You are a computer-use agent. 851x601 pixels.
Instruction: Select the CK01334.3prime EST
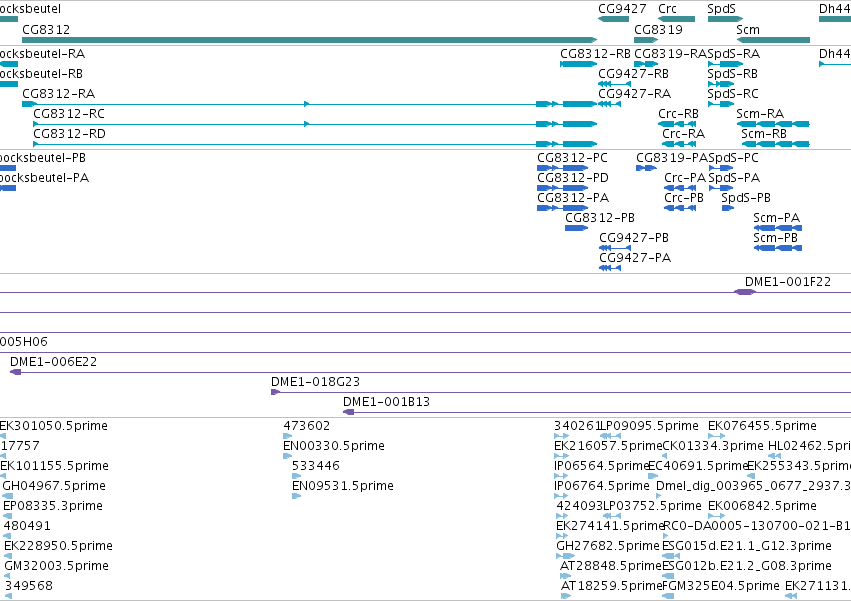[713, 446]
